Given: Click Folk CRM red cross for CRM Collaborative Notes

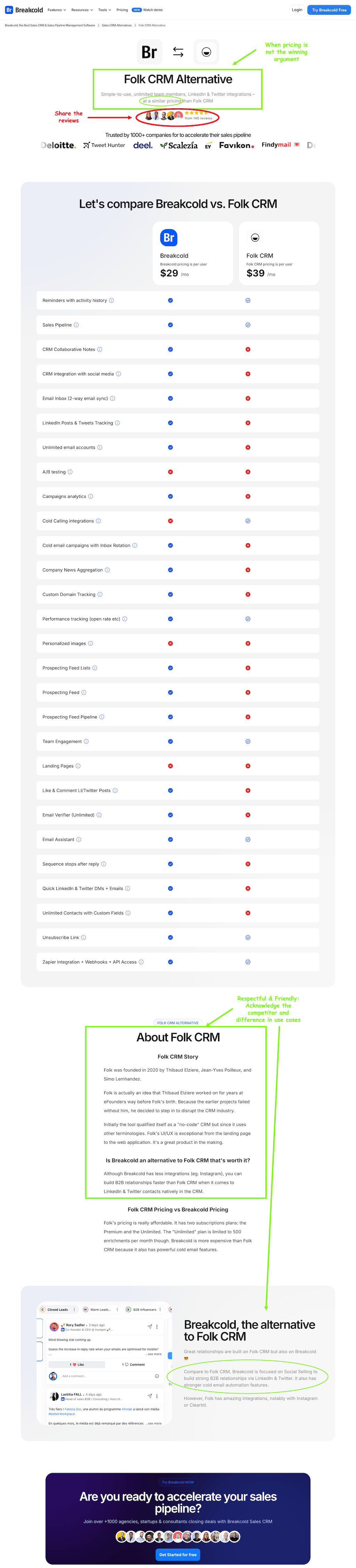Looking at the screenshot, I should (248, 349).
